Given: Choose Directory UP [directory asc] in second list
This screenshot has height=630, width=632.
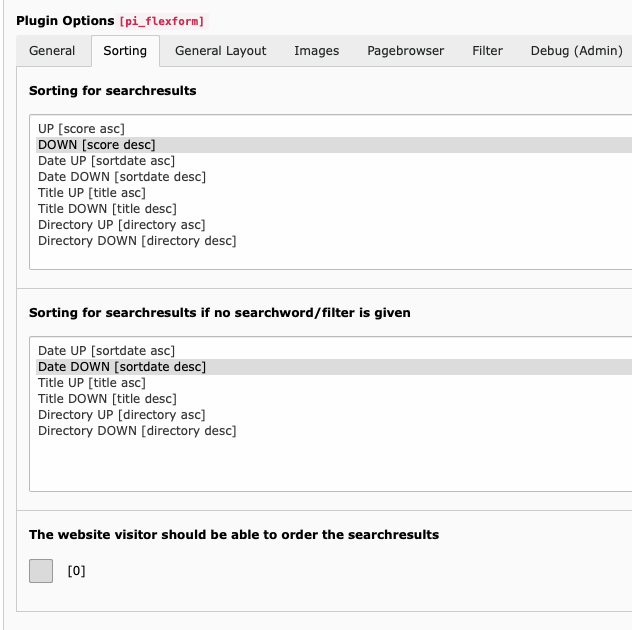Looking at the screenshot, I should pyautogui.click(x=121, y=415).
